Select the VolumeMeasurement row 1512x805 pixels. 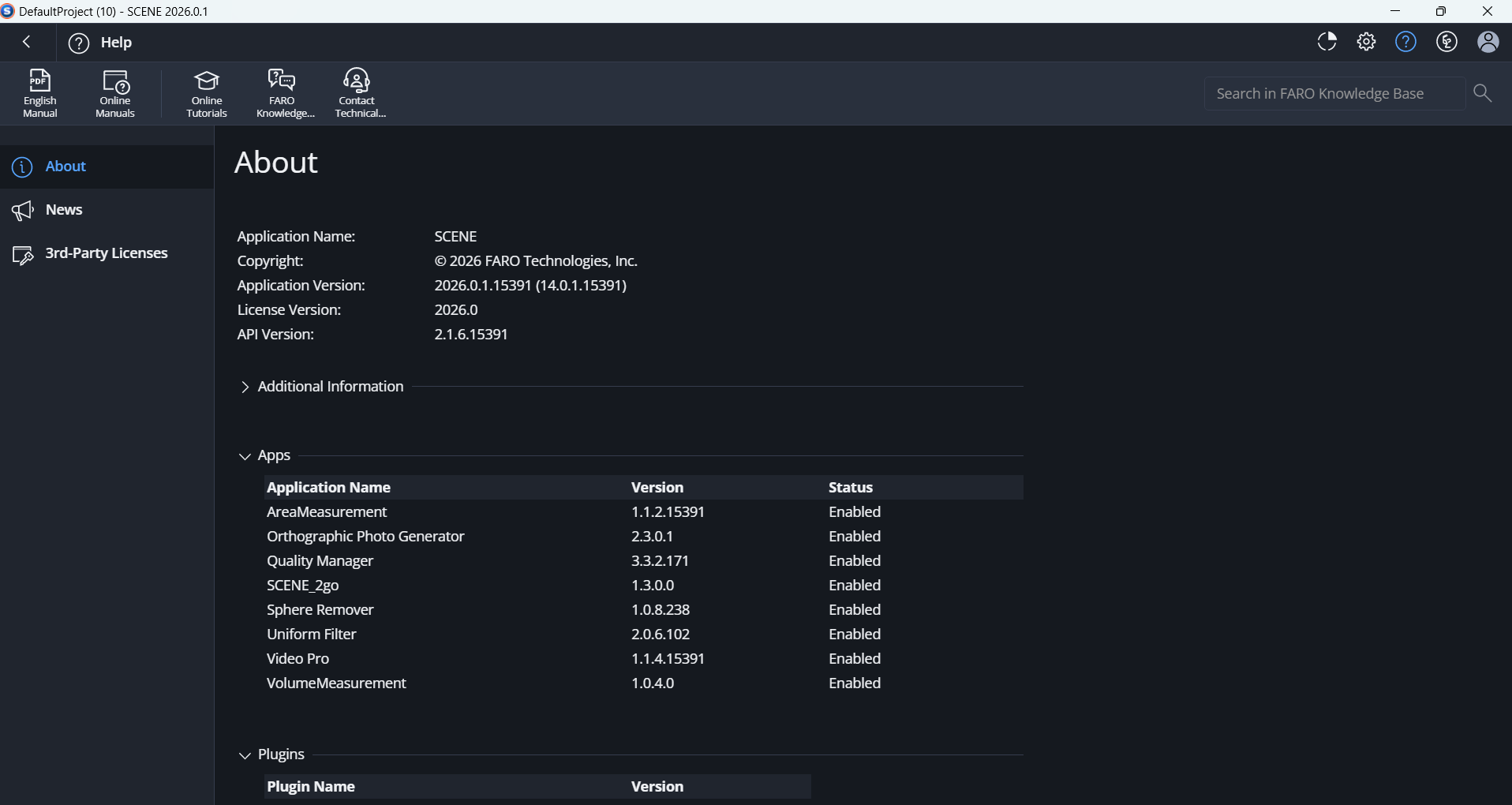click(x=644, y=683)
